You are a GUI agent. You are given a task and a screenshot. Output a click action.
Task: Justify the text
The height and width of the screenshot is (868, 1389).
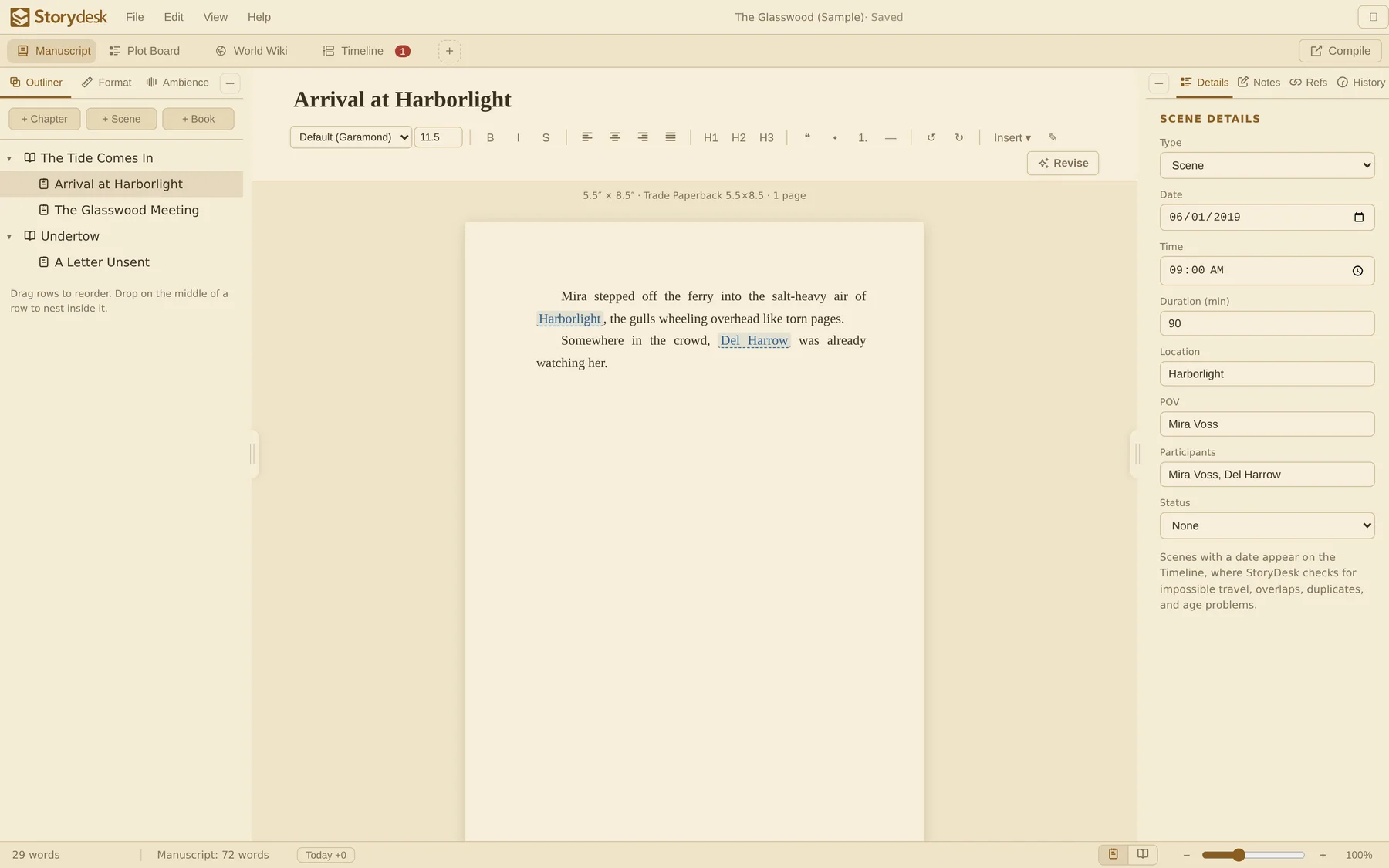coord(671,137)
